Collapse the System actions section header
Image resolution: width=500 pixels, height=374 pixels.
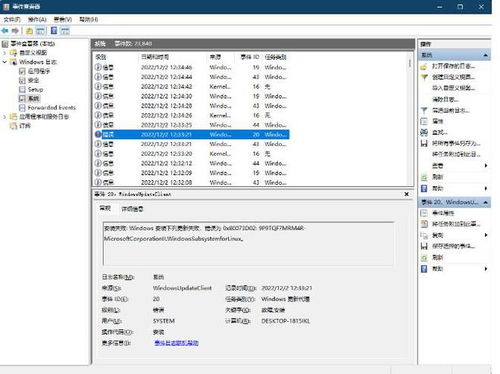[486, 55]
